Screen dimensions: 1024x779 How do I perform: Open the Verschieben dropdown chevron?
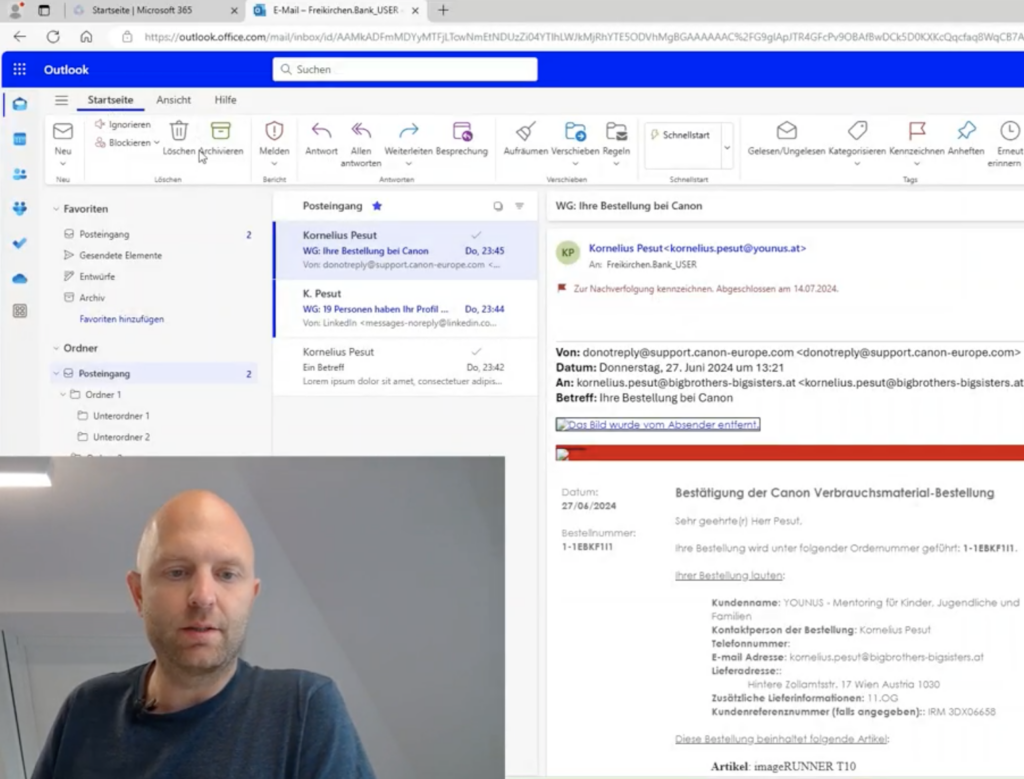tap(575, 164)
